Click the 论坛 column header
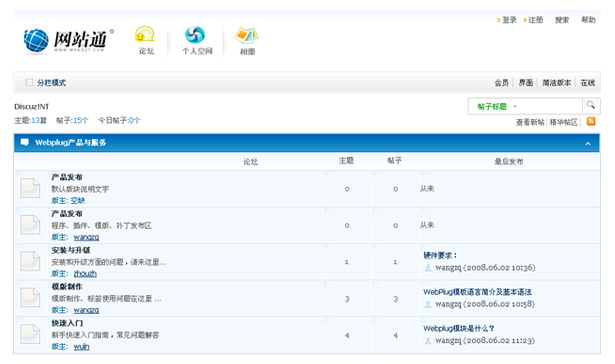The image size is (615, 364). tap(250, 162)
